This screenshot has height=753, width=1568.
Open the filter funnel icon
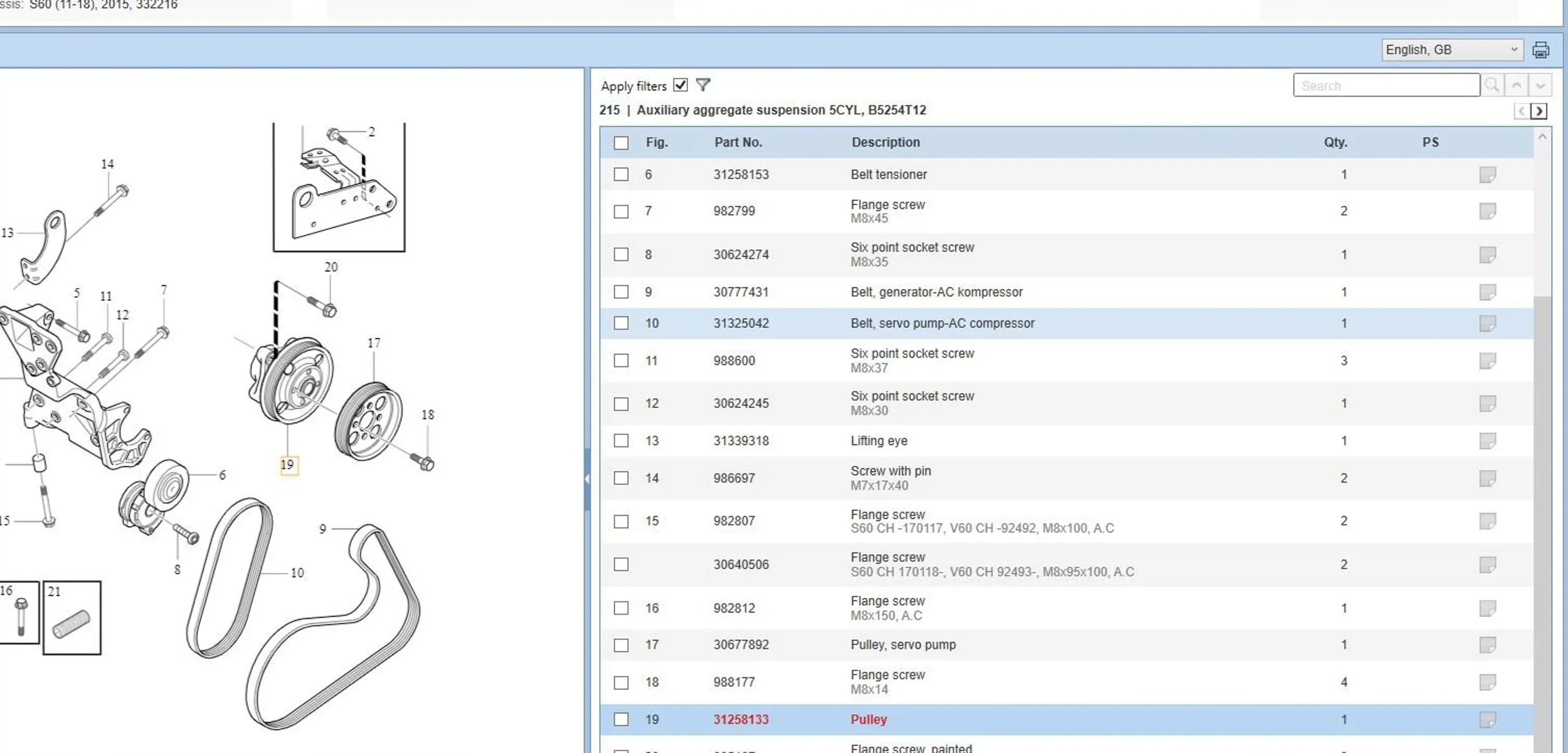click(x=703, y=85)
